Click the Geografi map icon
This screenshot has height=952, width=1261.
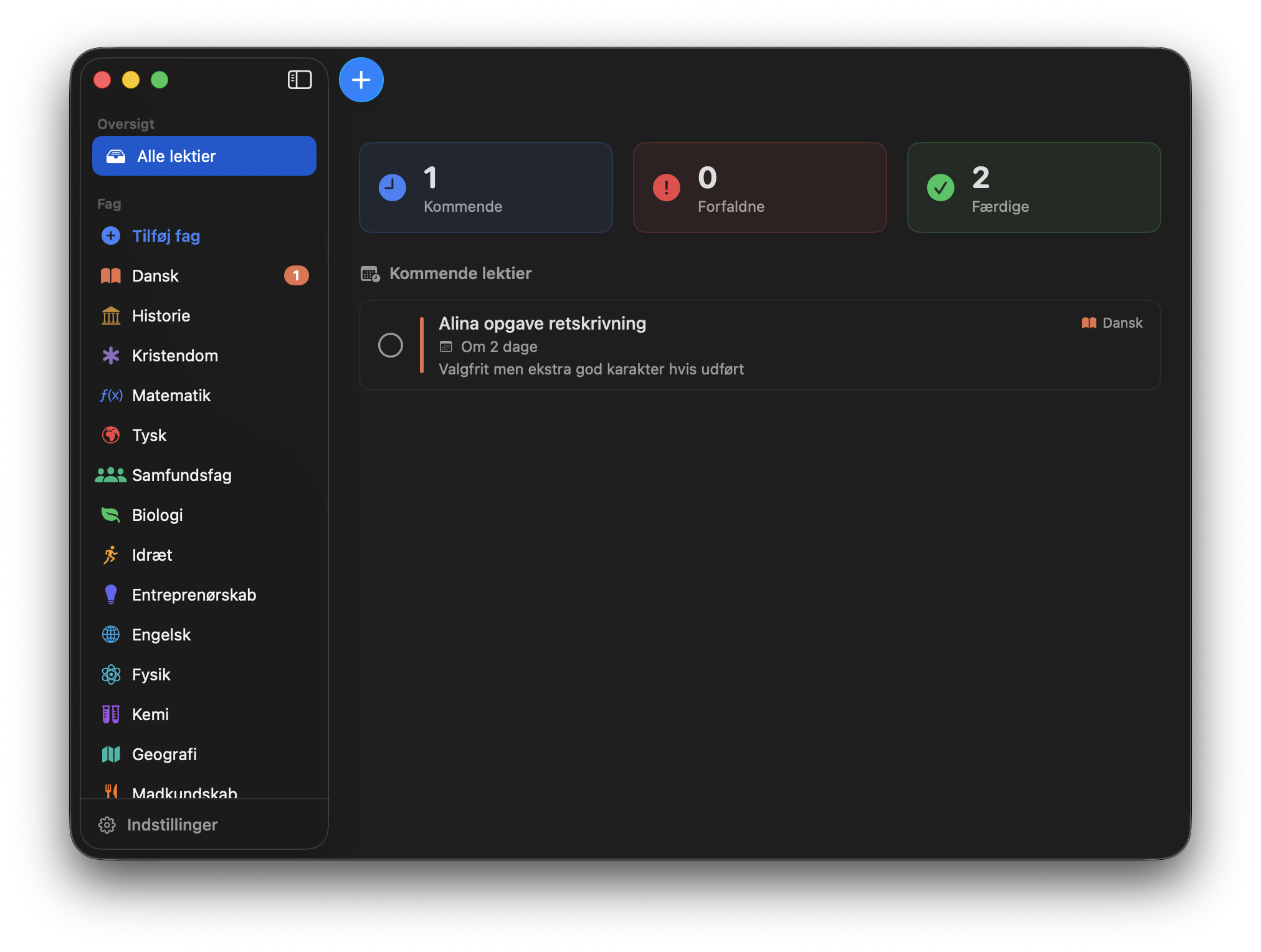pyautogui.click(x=111, y=754)
